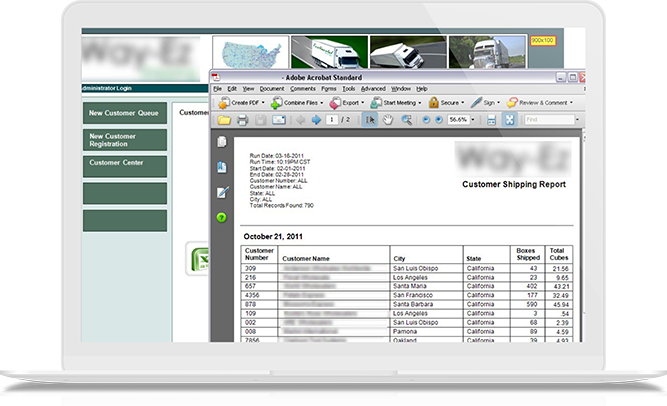Click the Combine Files toolbar button
This screenshot has width=667, height=406.
tap(296, 103)
